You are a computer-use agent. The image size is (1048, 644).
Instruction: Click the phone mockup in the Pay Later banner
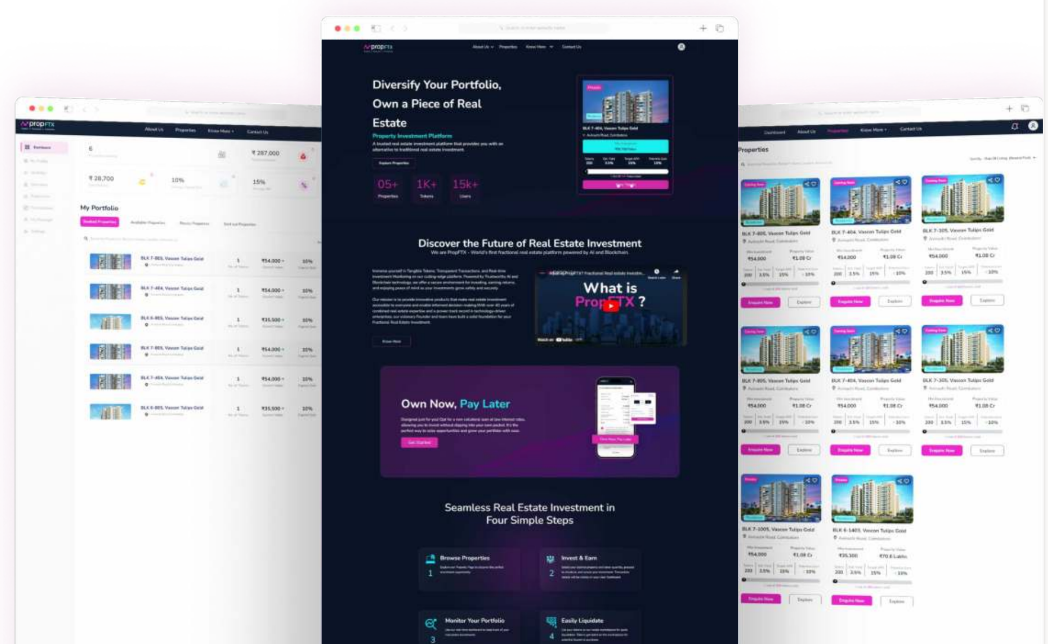coord(616,418)
